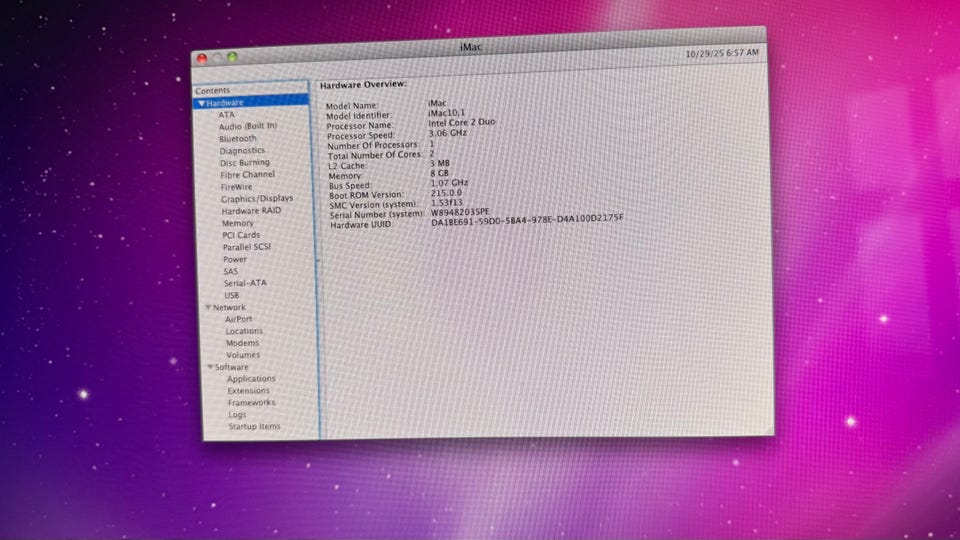Screen dimensions: 960x540
Task: Click the Hardware UUID value
Action: point(527,220)
